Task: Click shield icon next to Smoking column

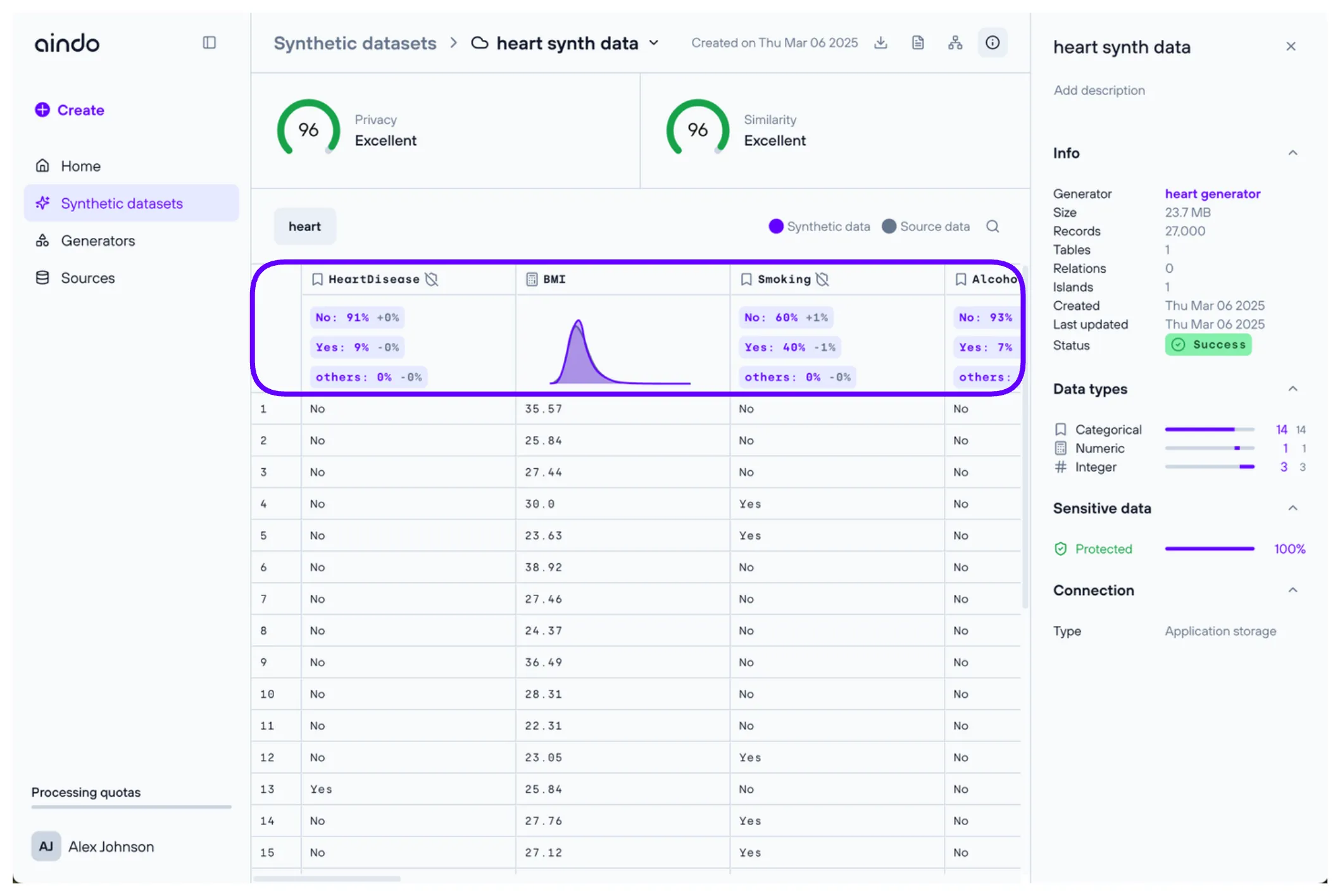Action: tap(822, 279)
